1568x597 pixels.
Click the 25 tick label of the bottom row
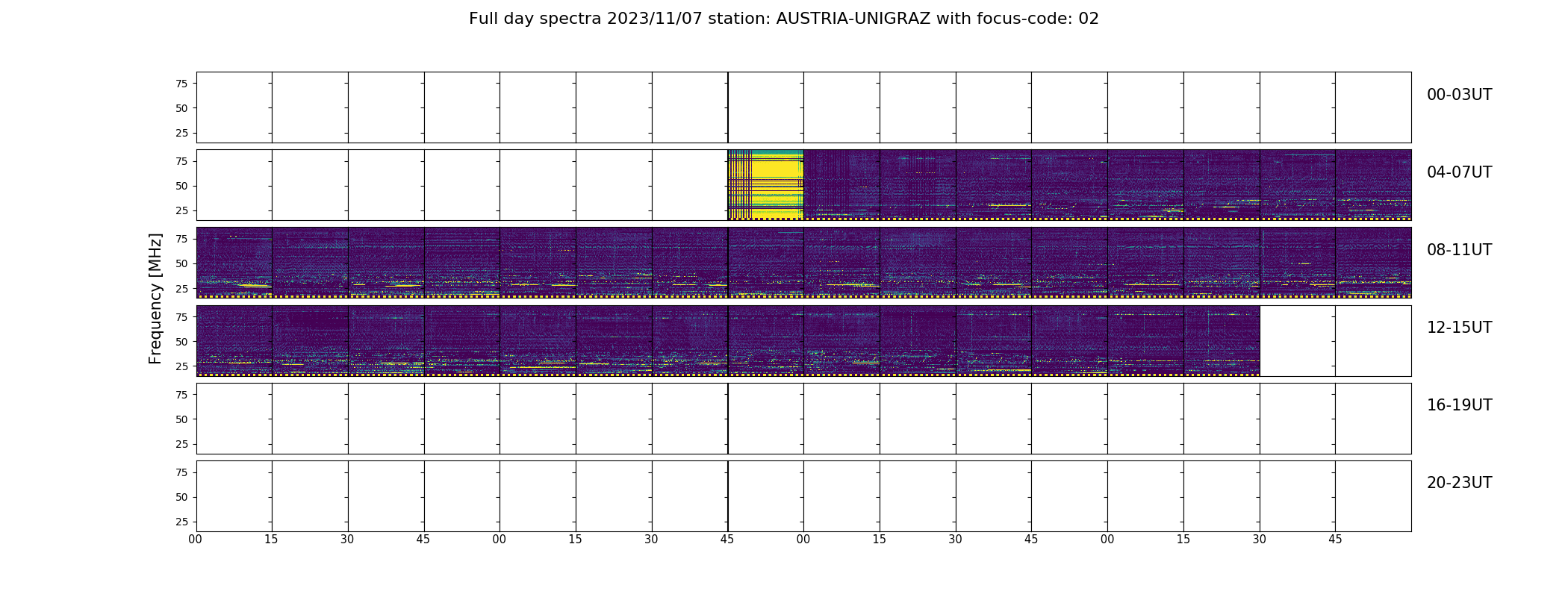181,522
